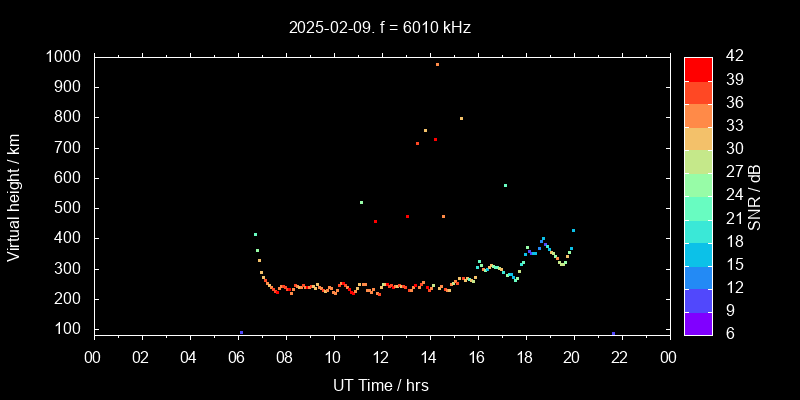Select the violet 6–9 dB colorbar segment
The width and height of the screenshot is (800, 400).
click(x=698, y=322)
